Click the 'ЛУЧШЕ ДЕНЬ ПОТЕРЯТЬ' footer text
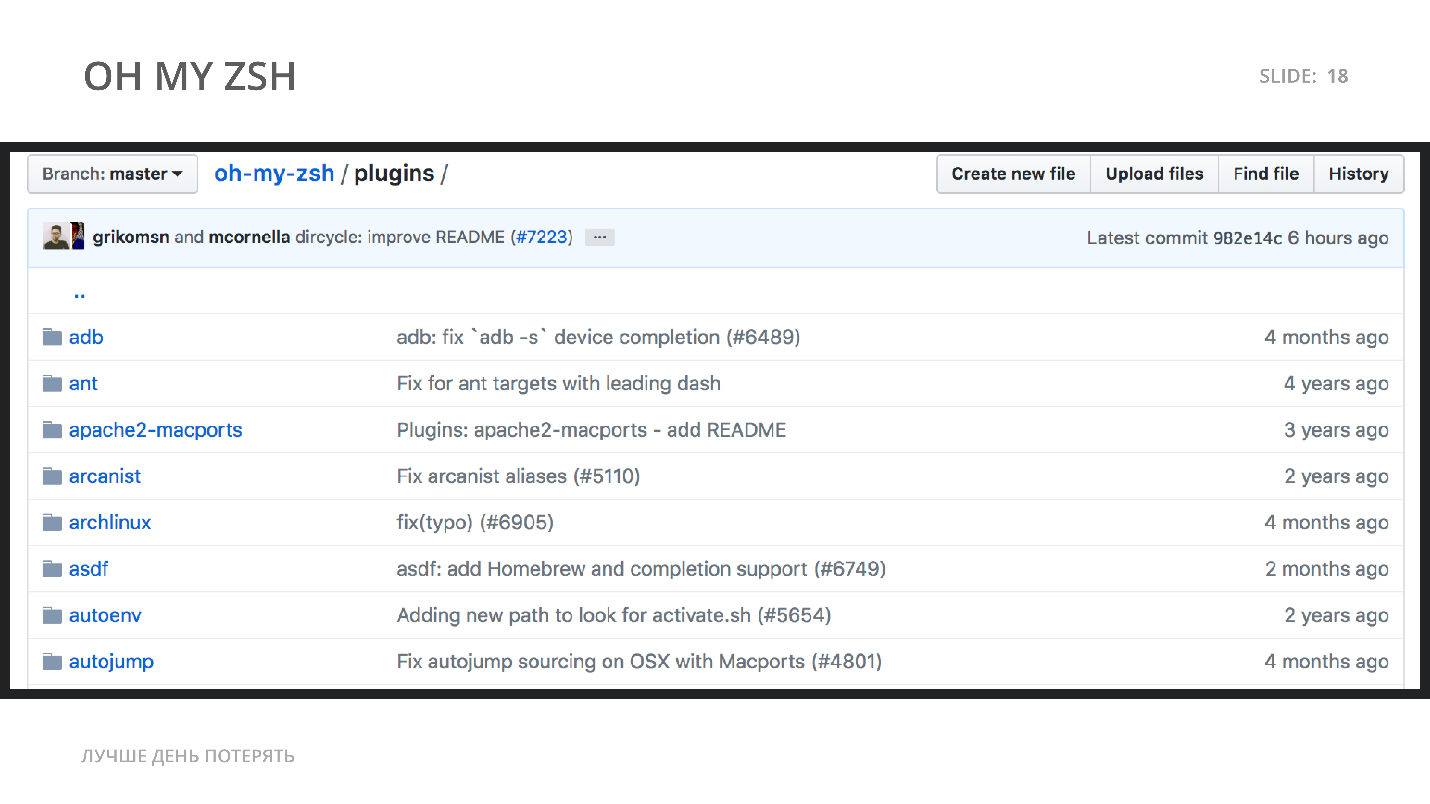Screen dimensions: 1430x804 pyautogui.click(x=188, y=756)
